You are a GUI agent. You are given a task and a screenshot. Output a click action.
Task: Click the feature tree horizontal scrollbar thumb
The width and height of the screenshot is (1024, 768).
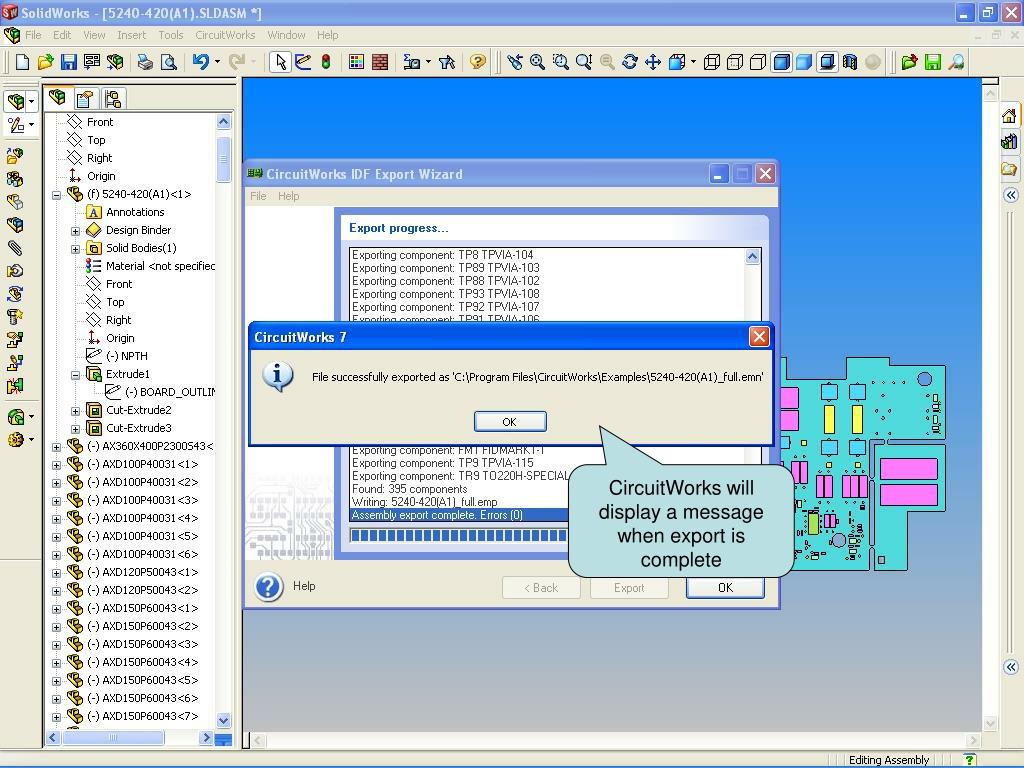pyautogui.click(x=113, y=738)
